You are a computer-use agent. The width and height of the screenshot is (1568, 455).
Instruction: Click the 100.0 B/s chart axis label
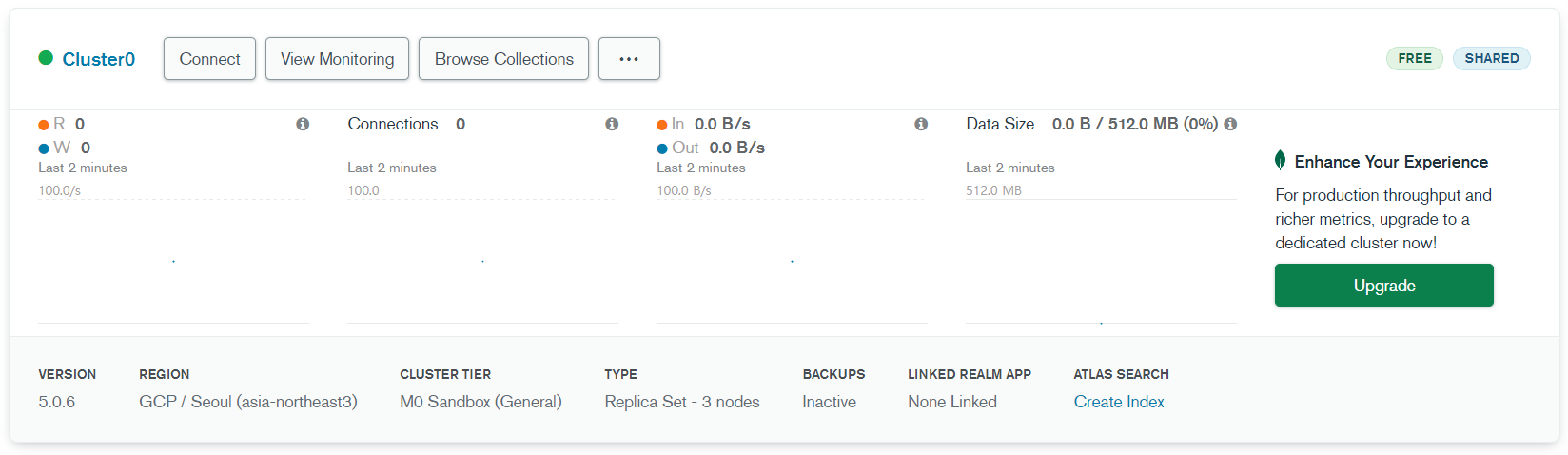coord(684,190)
